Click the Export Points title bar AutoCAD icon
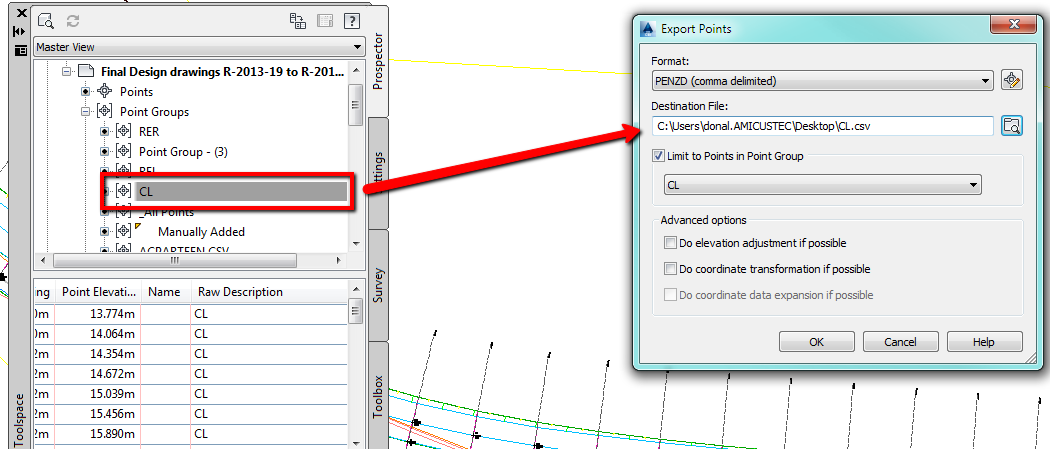Image resolution: width=1050 pixels, height=449 pixels. pyautogui.click(x=647, y=28)
